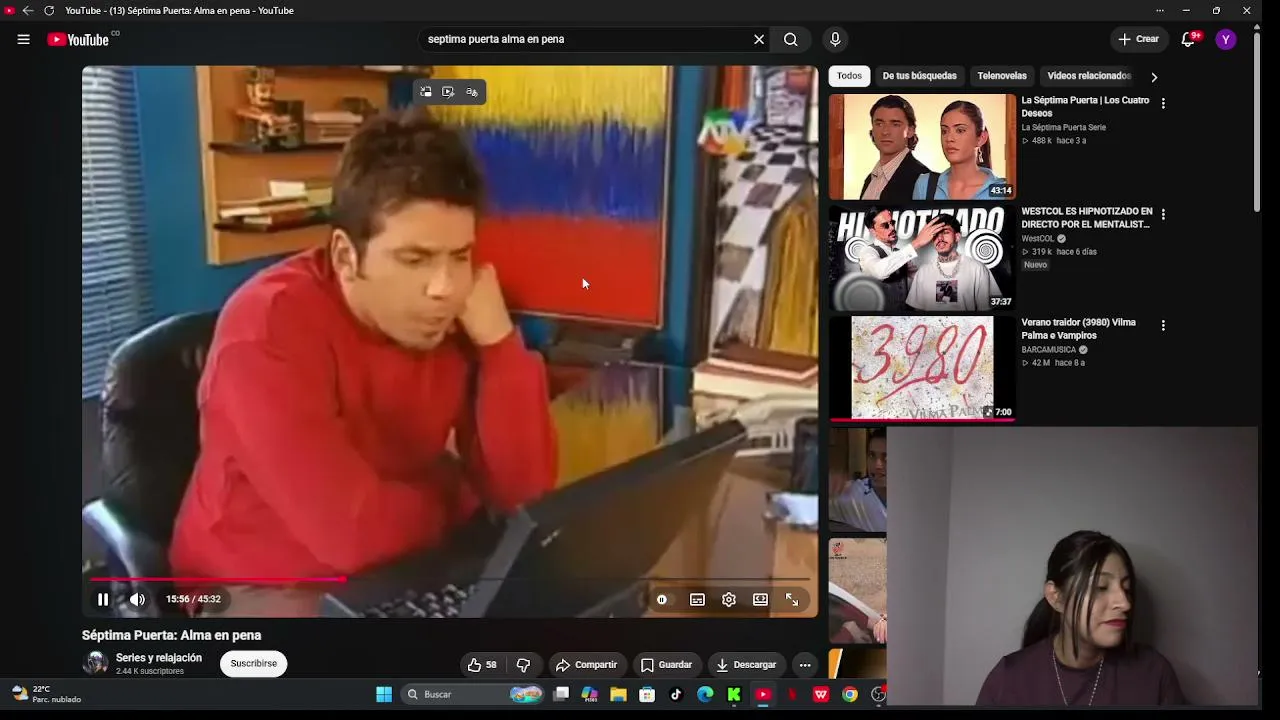Subscribe with the Suscribirse button

pyautogui.click(x=254, y=664)
